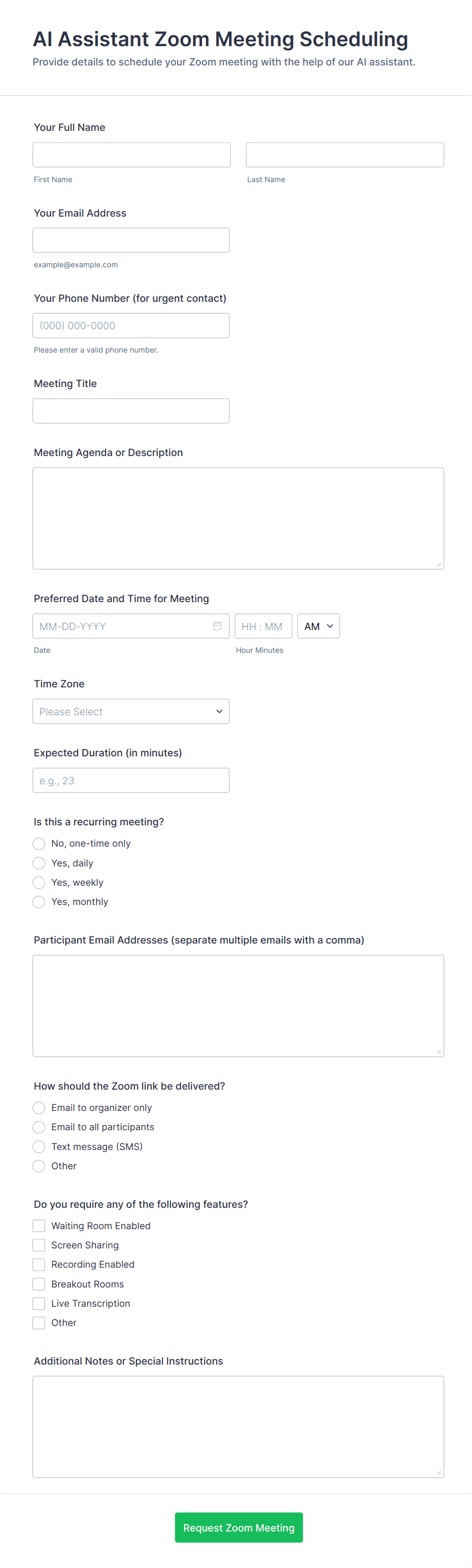Open the calendar date picker icon
This screenshot has width=472, height=1568.
(x=217, y=626)
